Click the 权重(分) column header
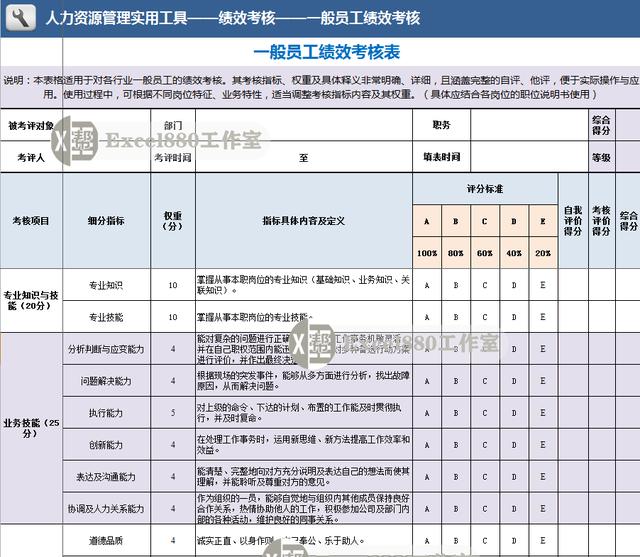Image resolution: width=640 pixels, height=557 pixels. 173,221
